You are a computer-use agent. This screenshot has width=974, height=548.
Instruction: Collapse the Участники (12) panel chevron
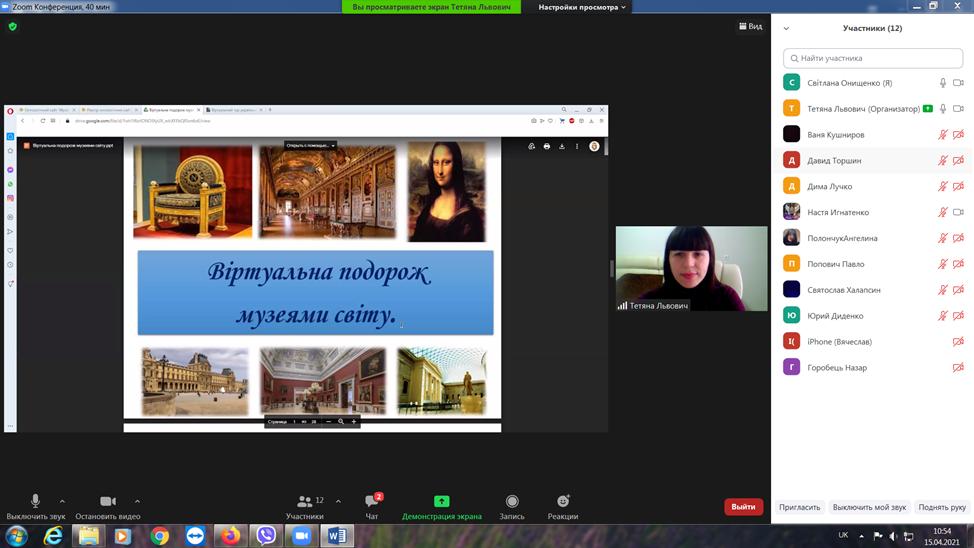coord(786,29)
